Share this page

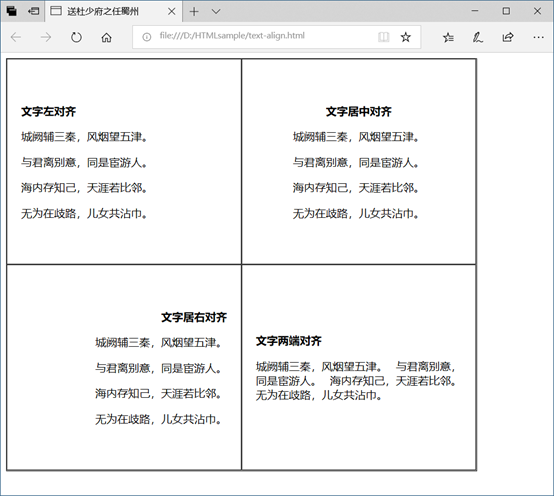point(508,37)
